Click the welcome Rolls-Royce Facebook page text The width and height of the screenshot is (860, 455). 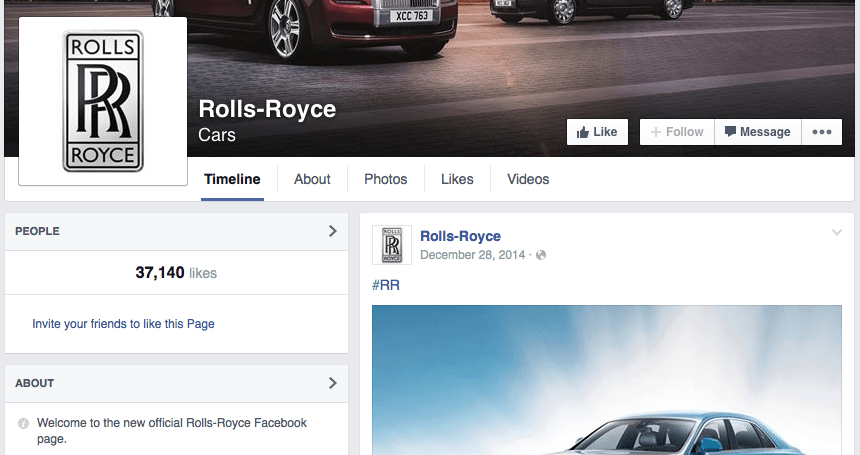[x=172, y=431]
